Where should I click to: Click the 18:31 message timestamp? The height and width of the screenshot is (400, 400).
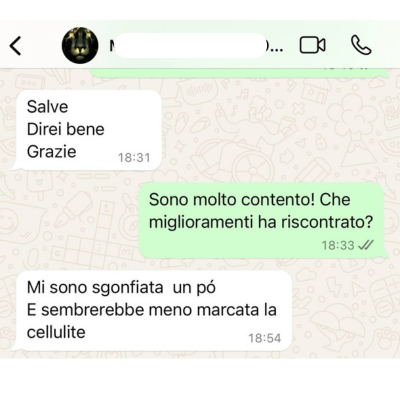[x=134, y=157]
